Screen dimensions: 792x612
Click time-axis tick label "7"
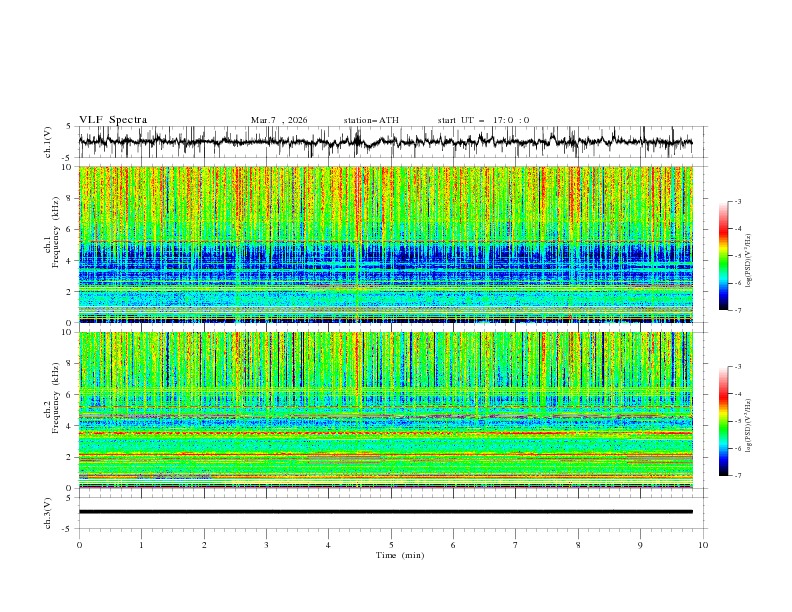point(515,545)
